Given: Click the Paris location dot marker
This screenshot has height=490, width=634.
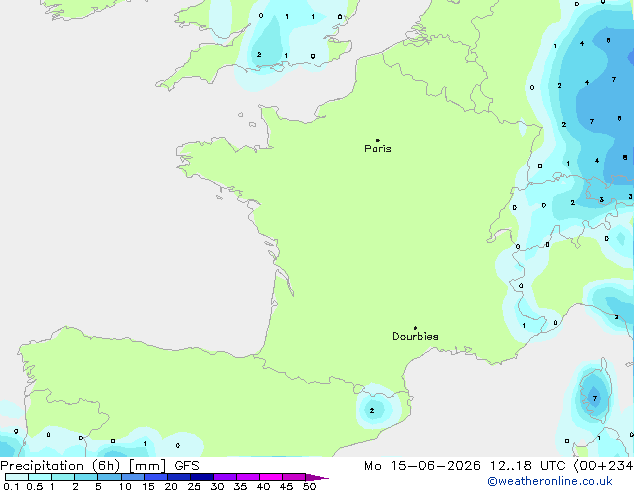Looking at the screenshot, I should (378, 140).
